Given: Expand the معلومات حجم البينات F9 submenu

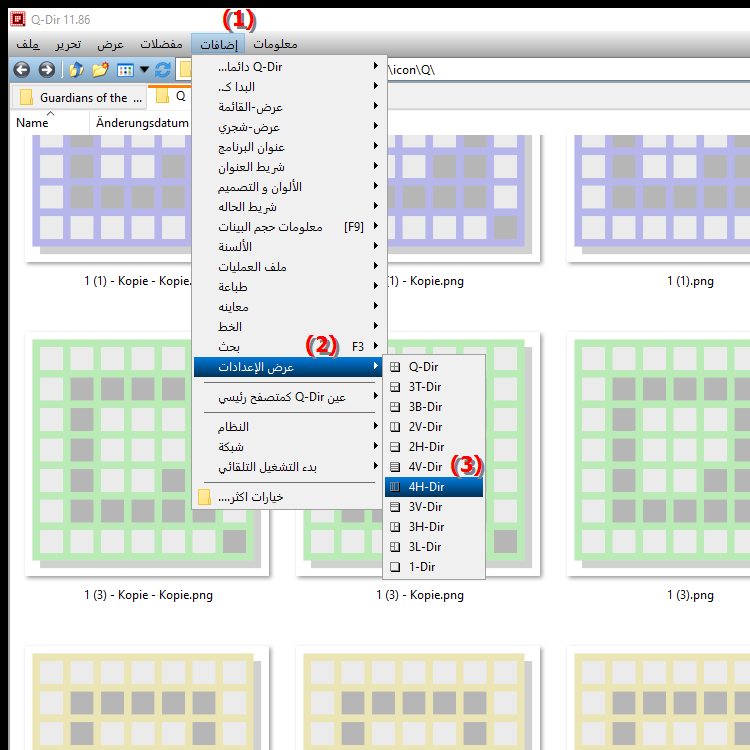Looking at the screenshot, I should pos(288,227).
